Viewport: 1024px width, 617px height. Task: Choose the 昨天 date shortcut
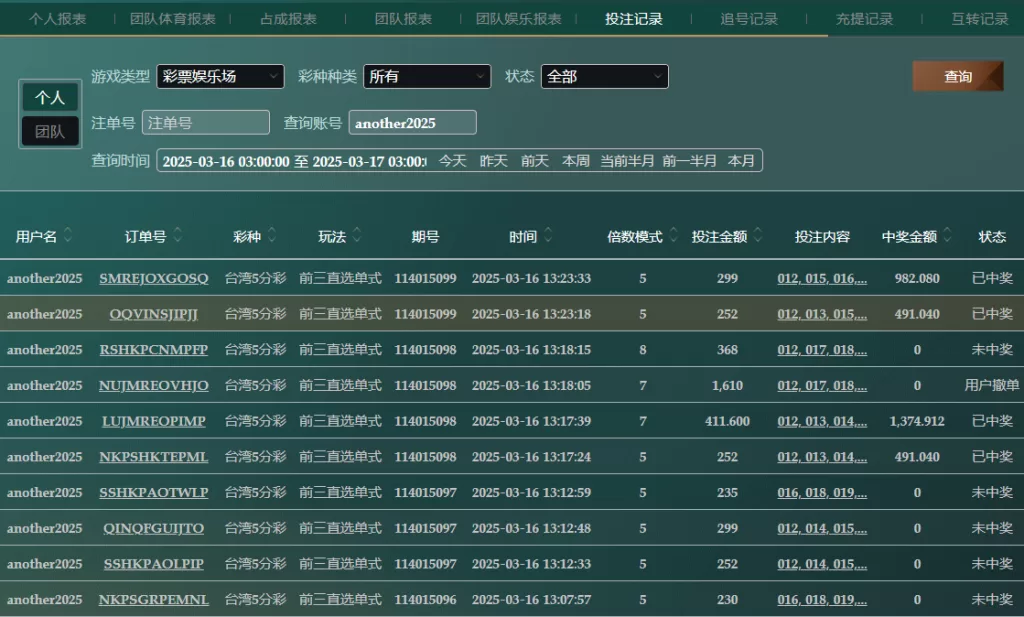(493, 161)
